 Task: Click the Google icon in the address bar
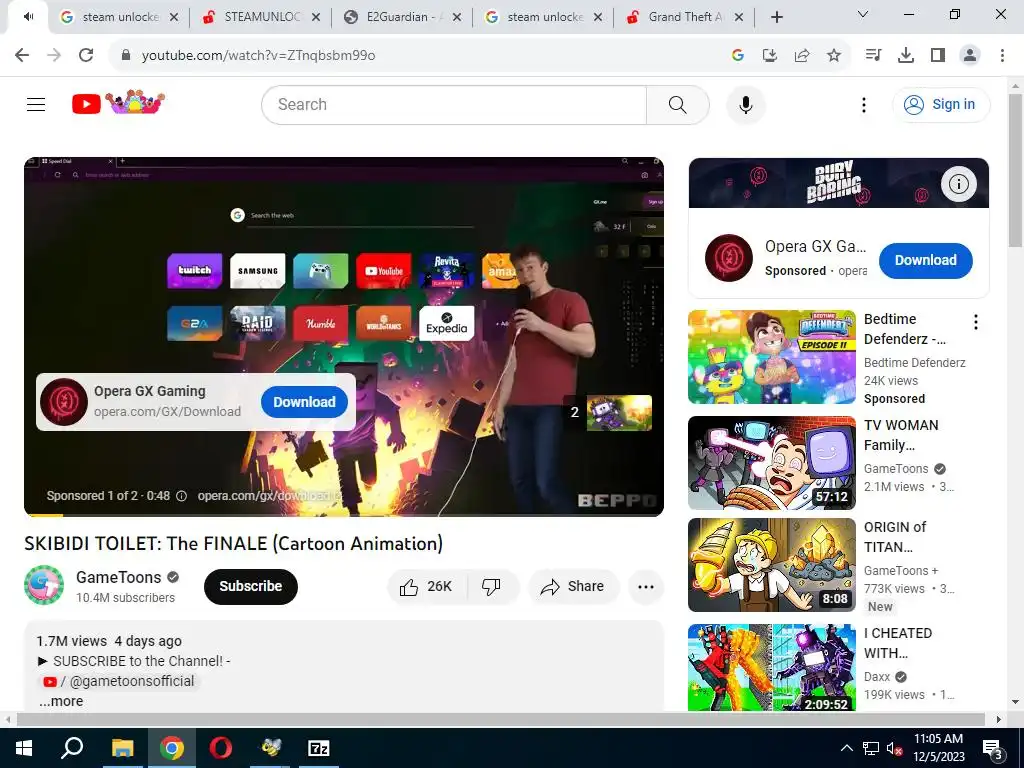[737, 55]
